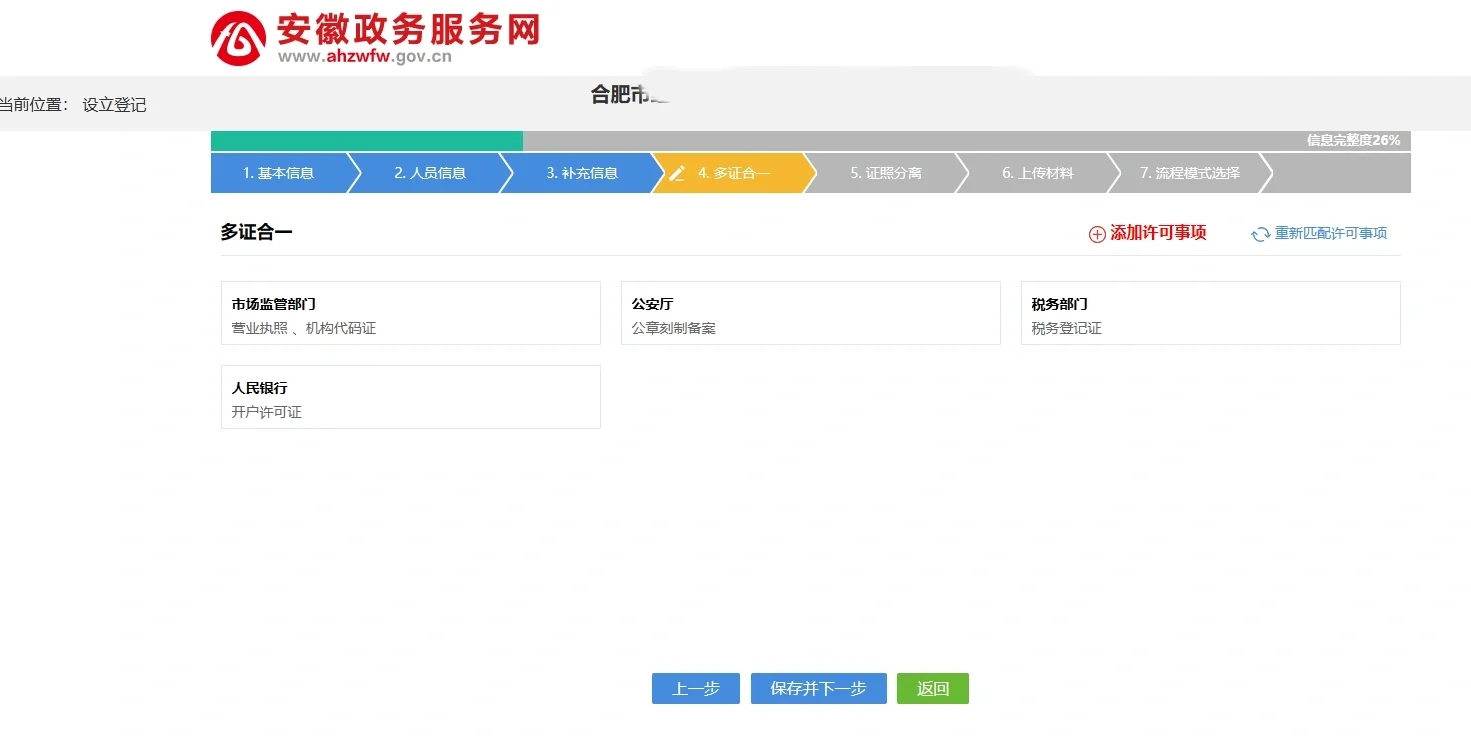1471x741 pixels.
Task: Click 添加许可事项 link
Action: [1158, 233]
